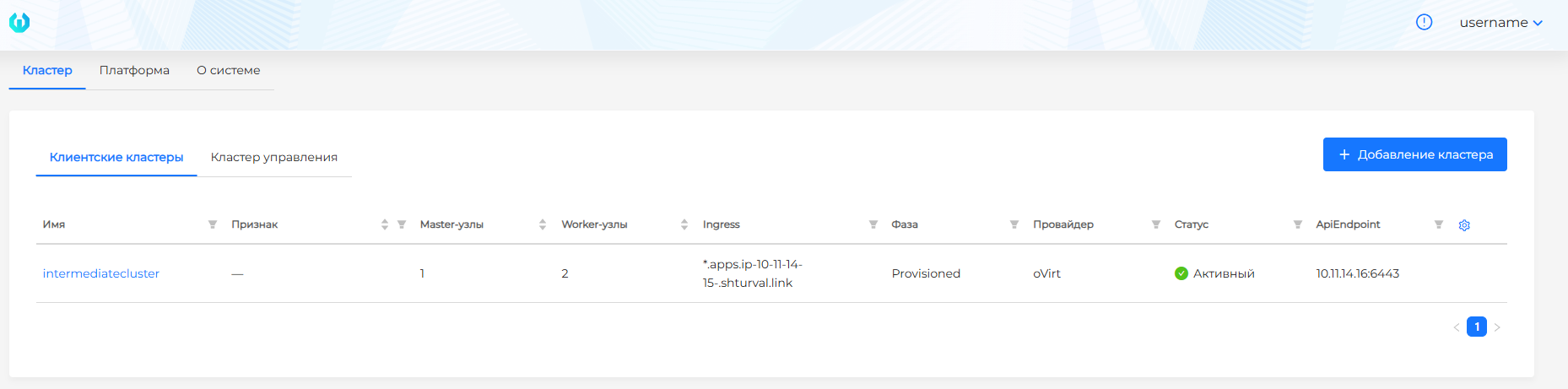The image size is (1568, 389).
Task: Sort the Признак column
Action: point(385,224)
